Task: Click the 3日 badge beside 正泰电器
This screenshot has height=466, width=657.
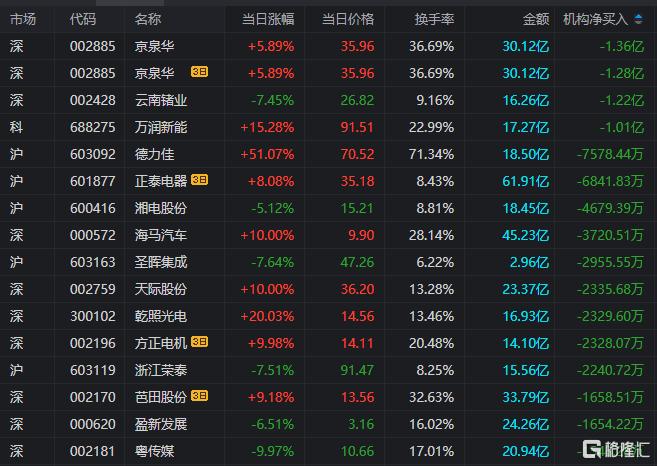Action: point(200,181)
